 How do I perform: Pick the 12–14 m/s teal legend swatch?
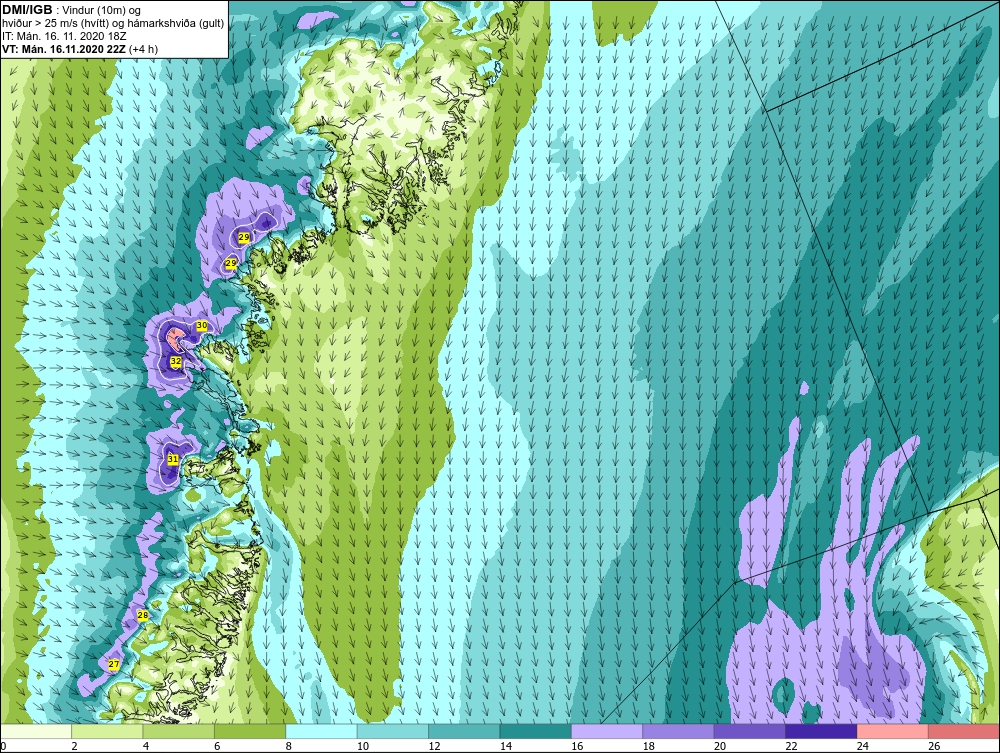[464, 731]
